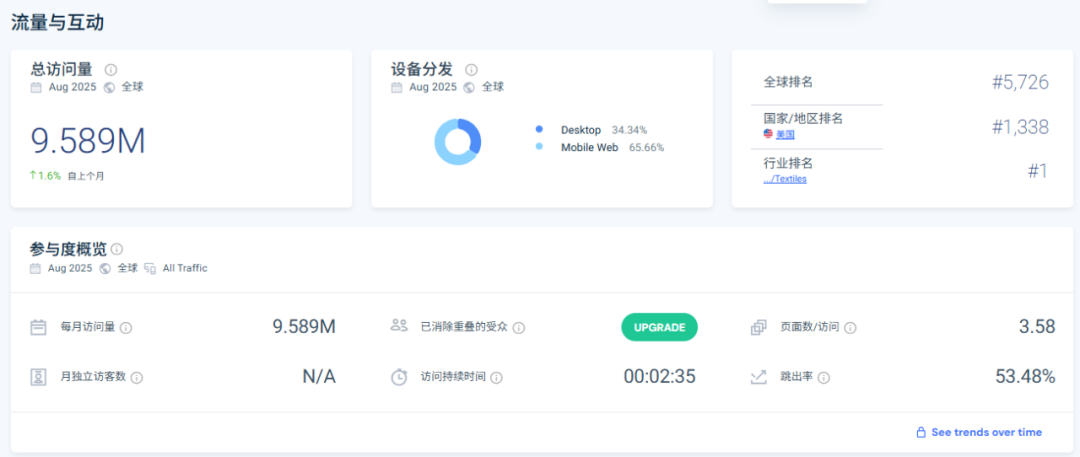The image size is (1080, 457).
Task: Click the UPGRADE button
Action: point(659,327)
